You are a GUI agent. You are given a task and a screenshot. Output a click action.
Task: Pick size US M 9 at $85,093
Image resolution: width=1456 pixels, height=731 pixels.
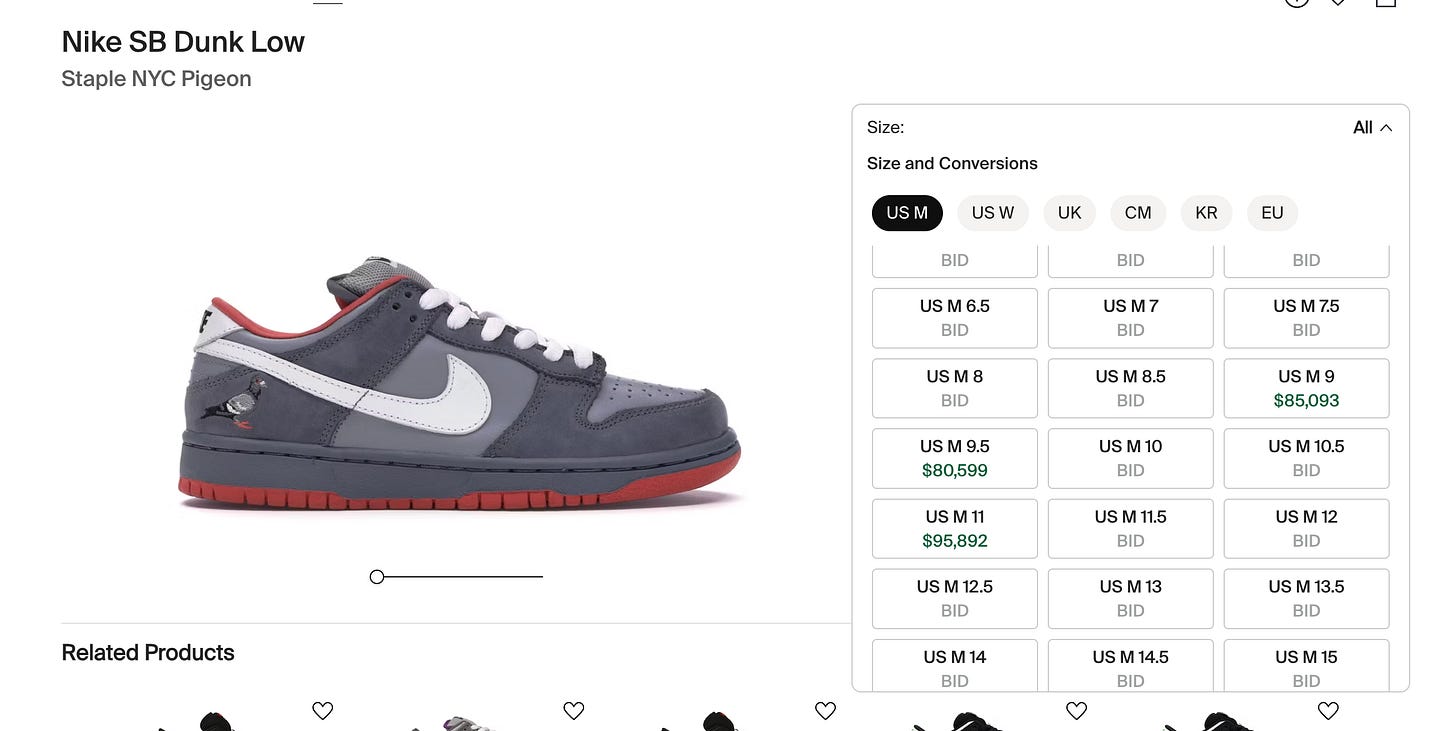[x=1306, y=388]
